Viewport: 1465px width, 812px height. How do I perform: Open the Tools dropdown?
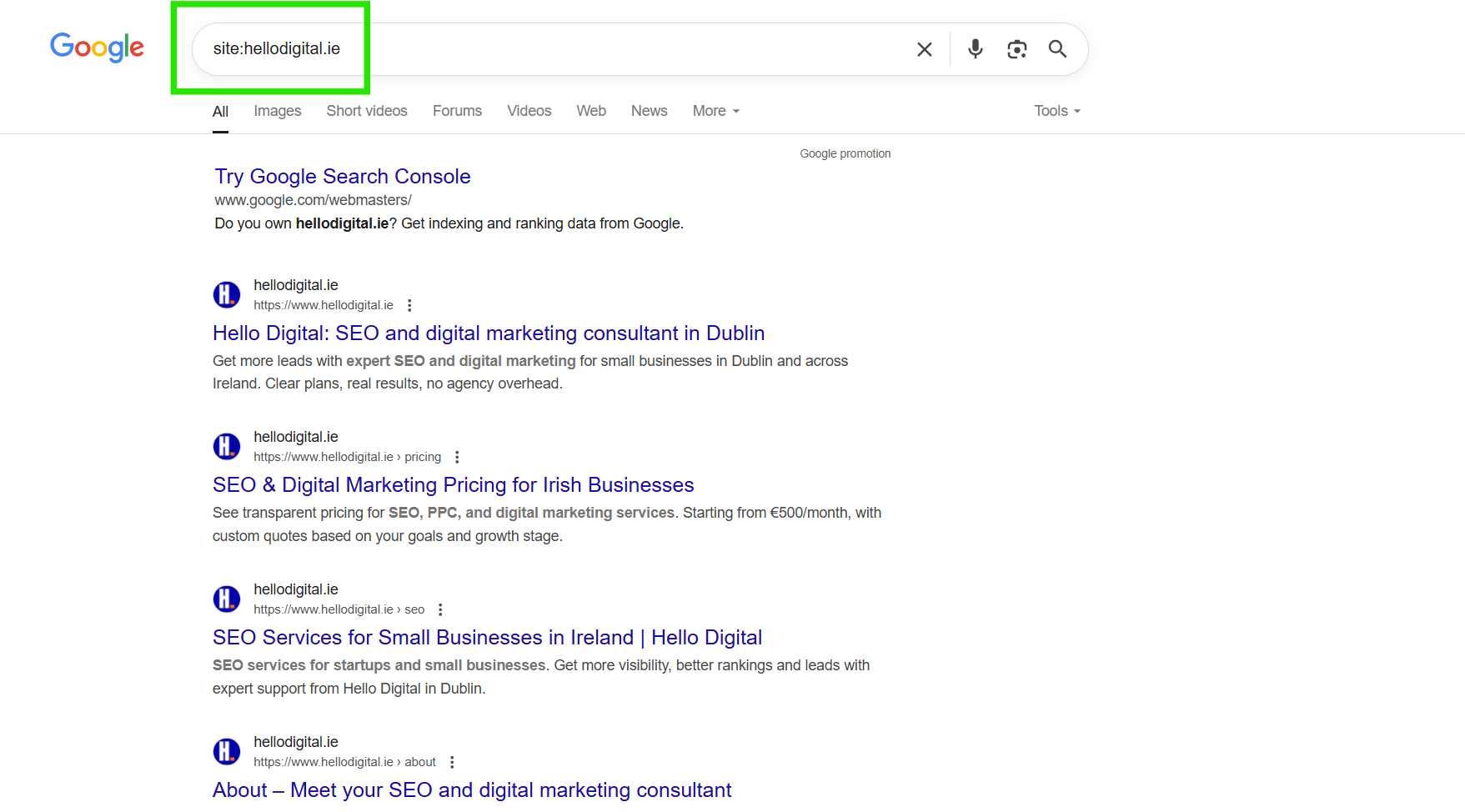(x=1057, y=111)
